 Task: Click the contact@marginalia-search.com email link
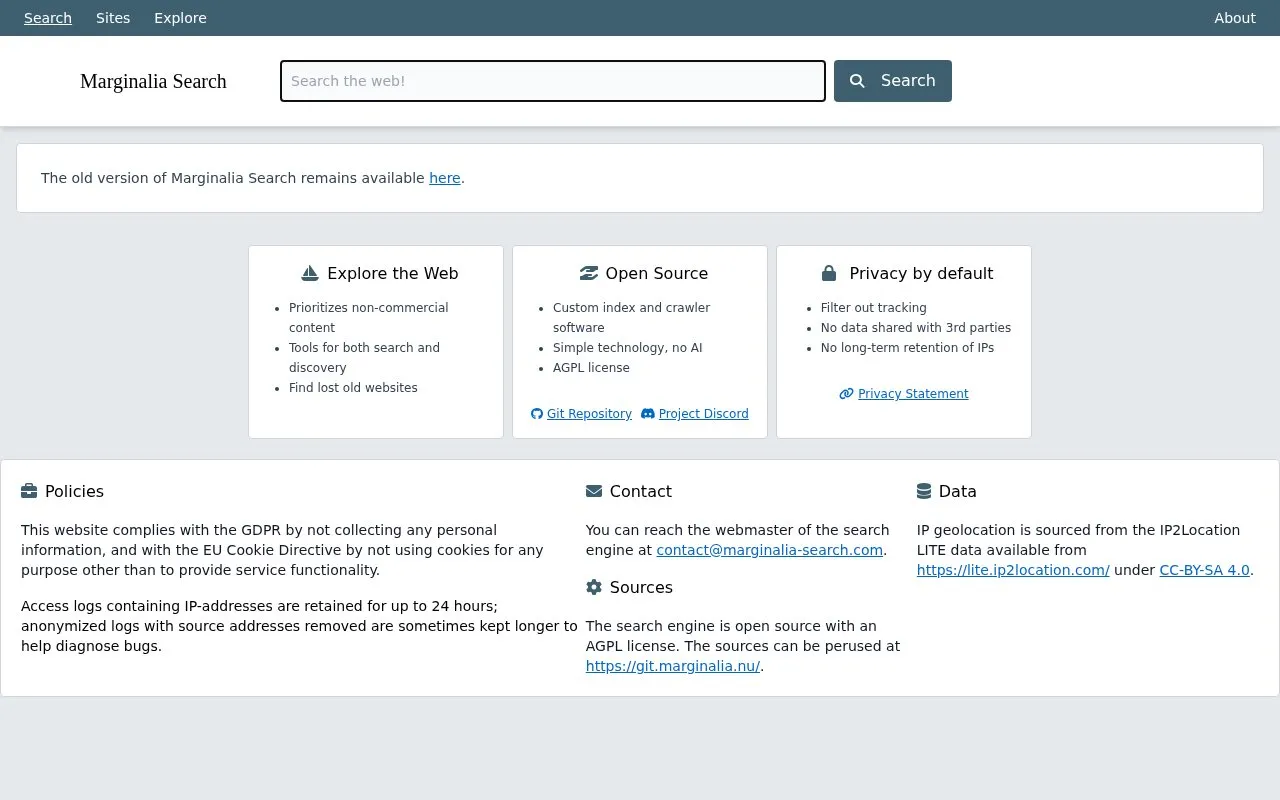click(770, 550)
